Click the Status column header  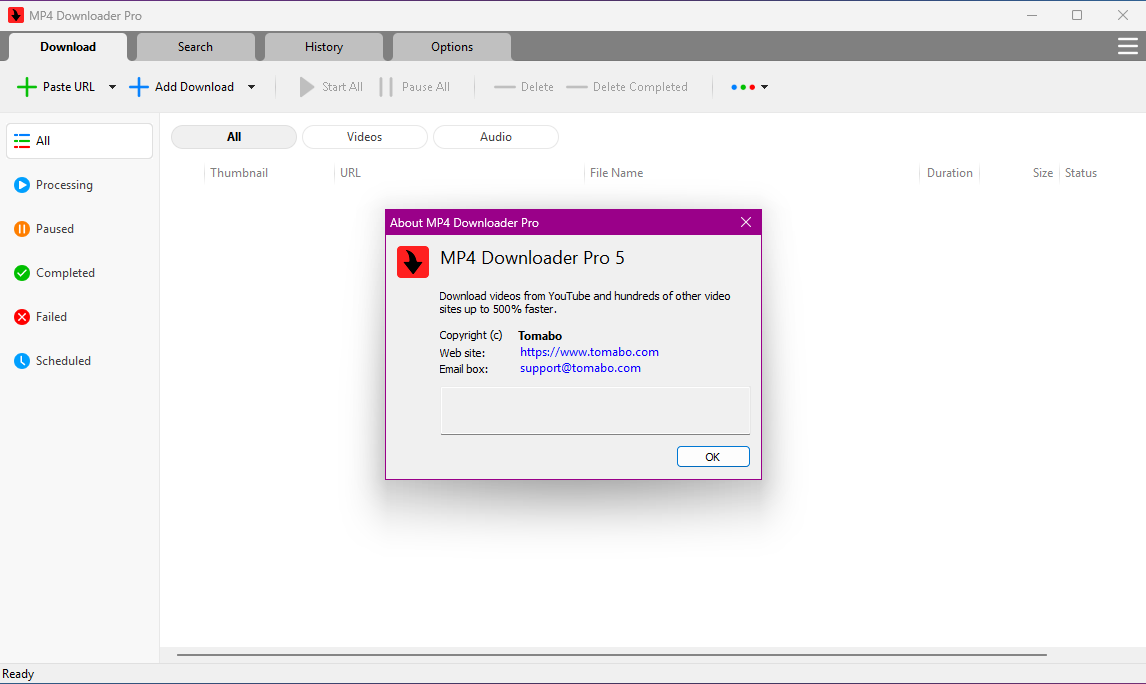click(x=1080, y=172)
